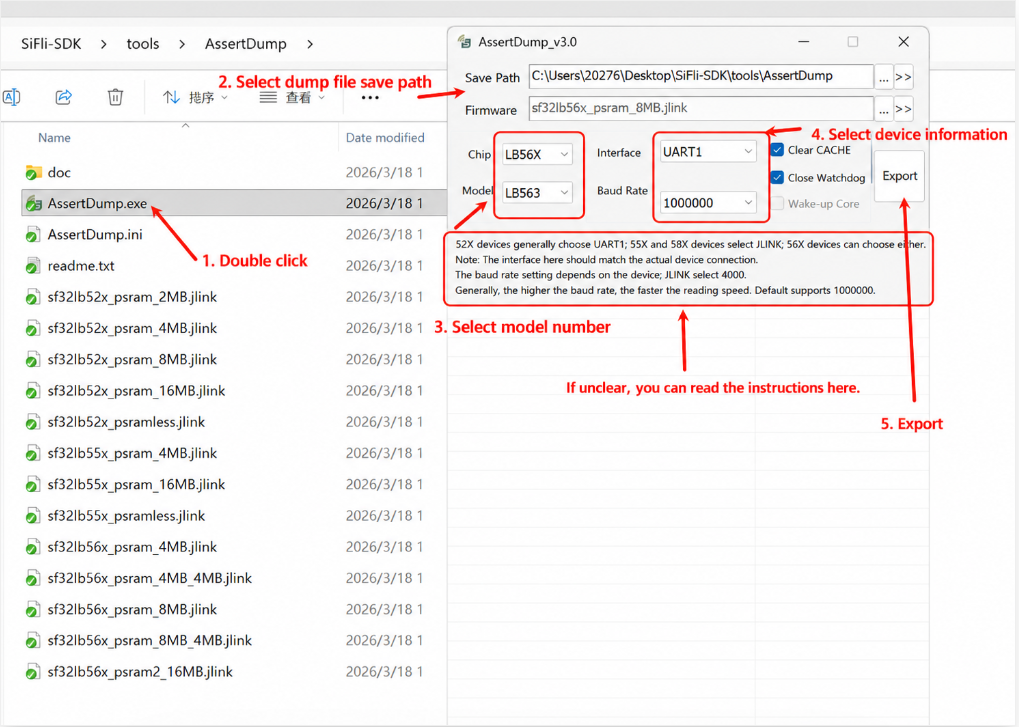Sort files by the Name column header
The image size is (1019, 727).
pyautogui.click(x=54, y=138)
